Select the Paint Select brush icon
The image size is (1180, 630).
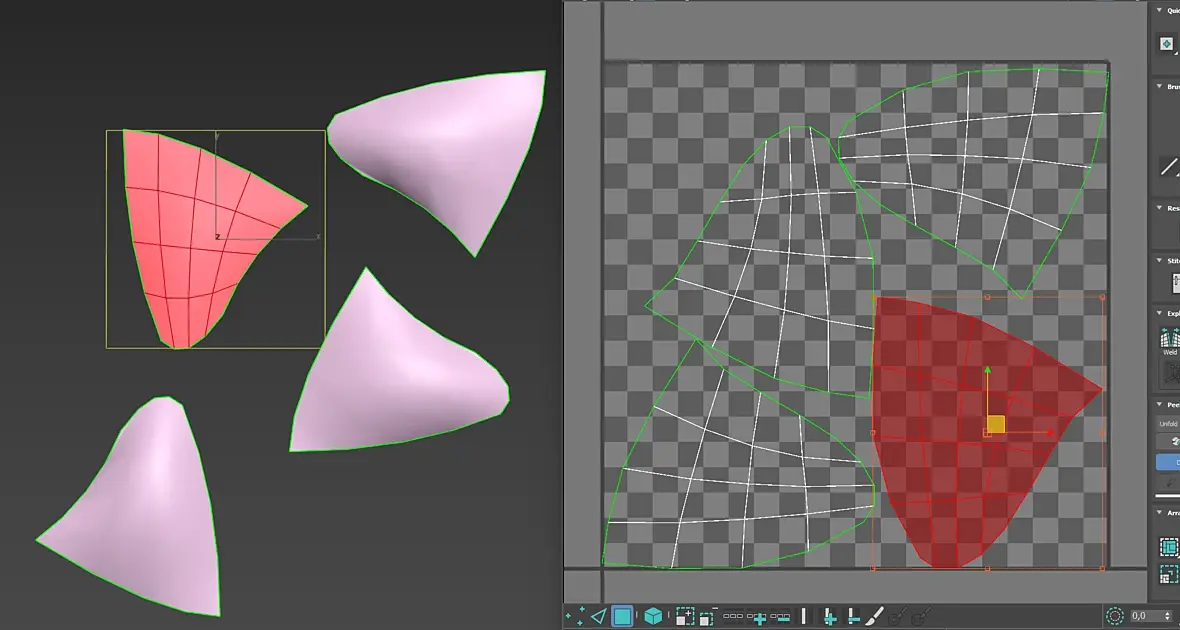pyautogui.click(x=874, y=616)
